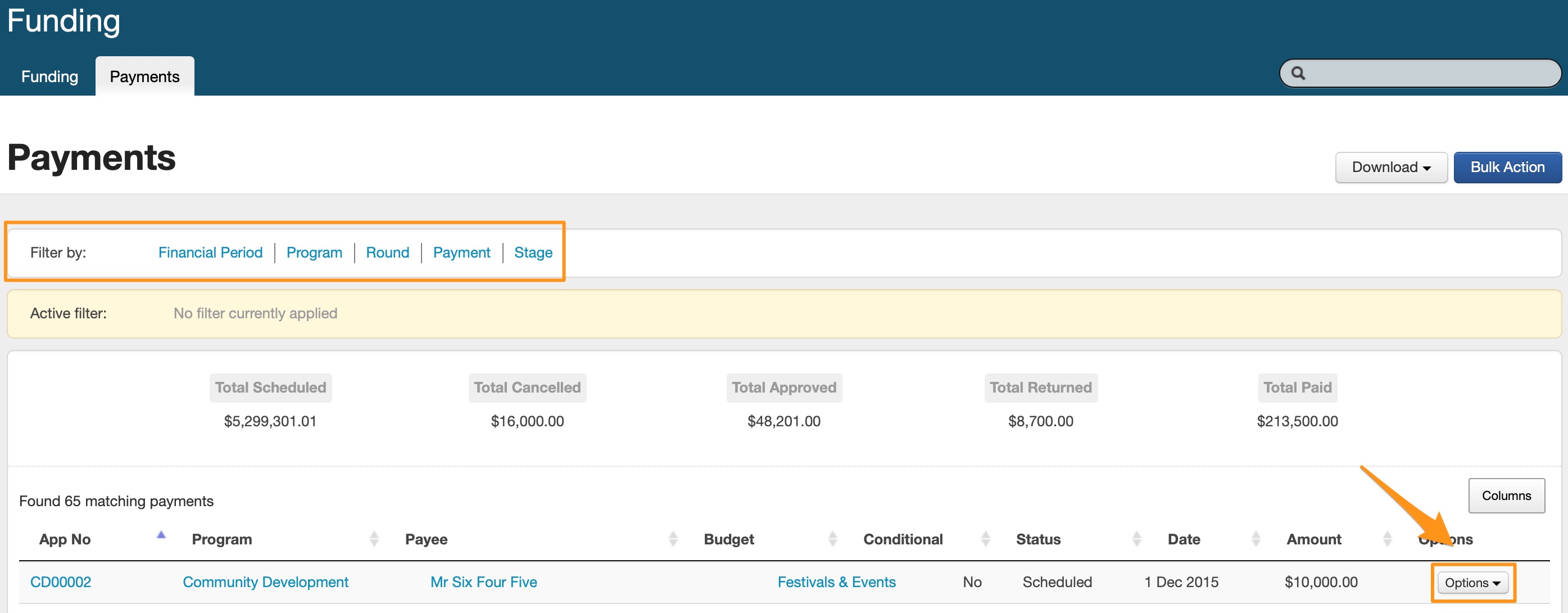Click the search magnifier icon

(1297, 73)
